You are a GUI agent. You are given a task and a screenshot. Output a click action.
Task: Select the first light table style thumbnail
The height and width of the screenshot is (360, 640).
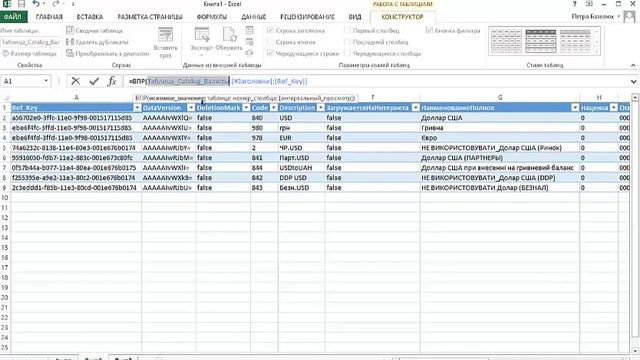coord(506,41)
